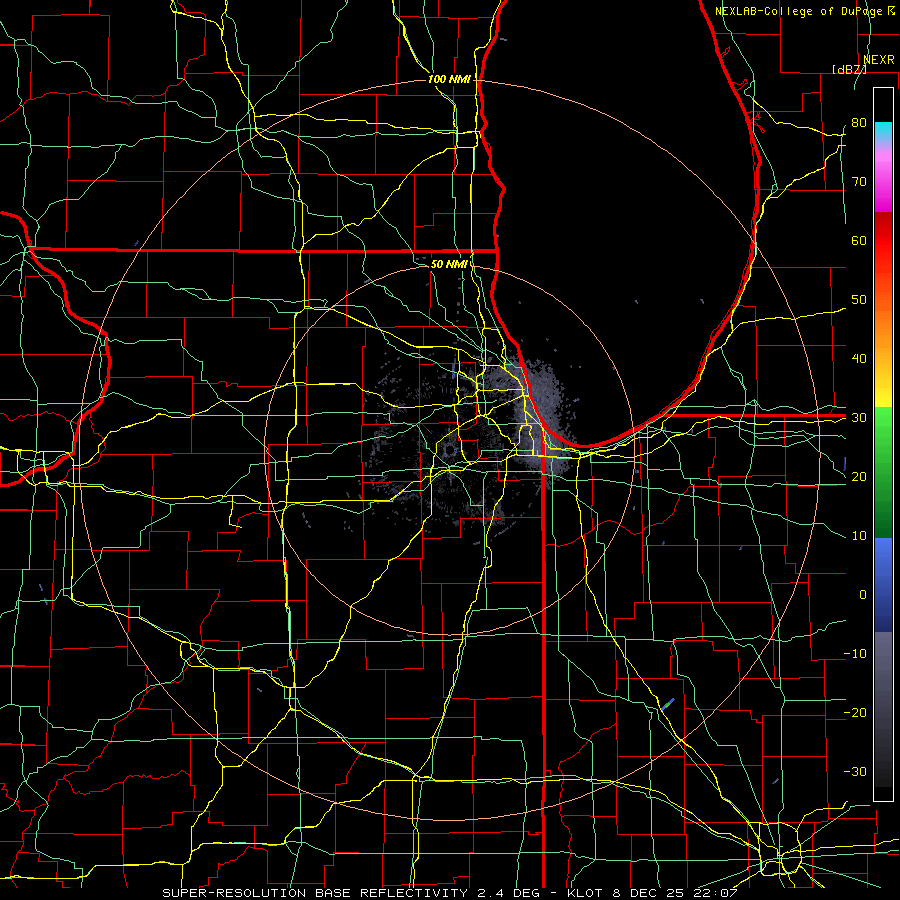
Task: Click the 70 value on dBZ scale
Action: coord(859,181)
